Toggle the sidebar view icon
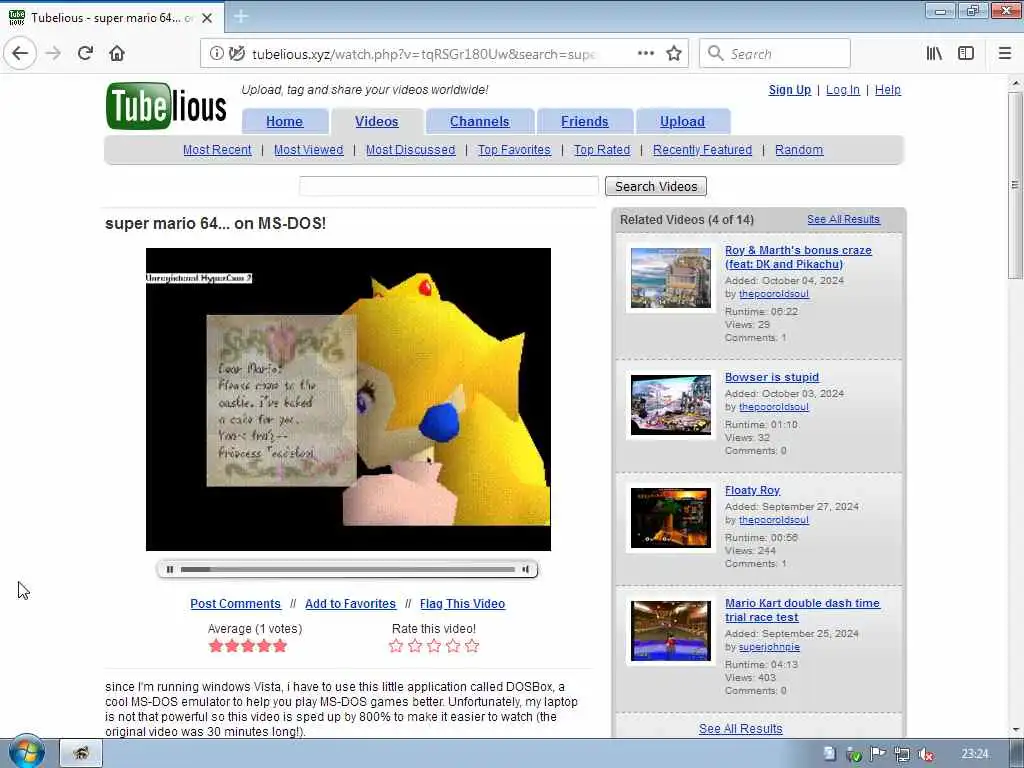 (x=966, y=54)
